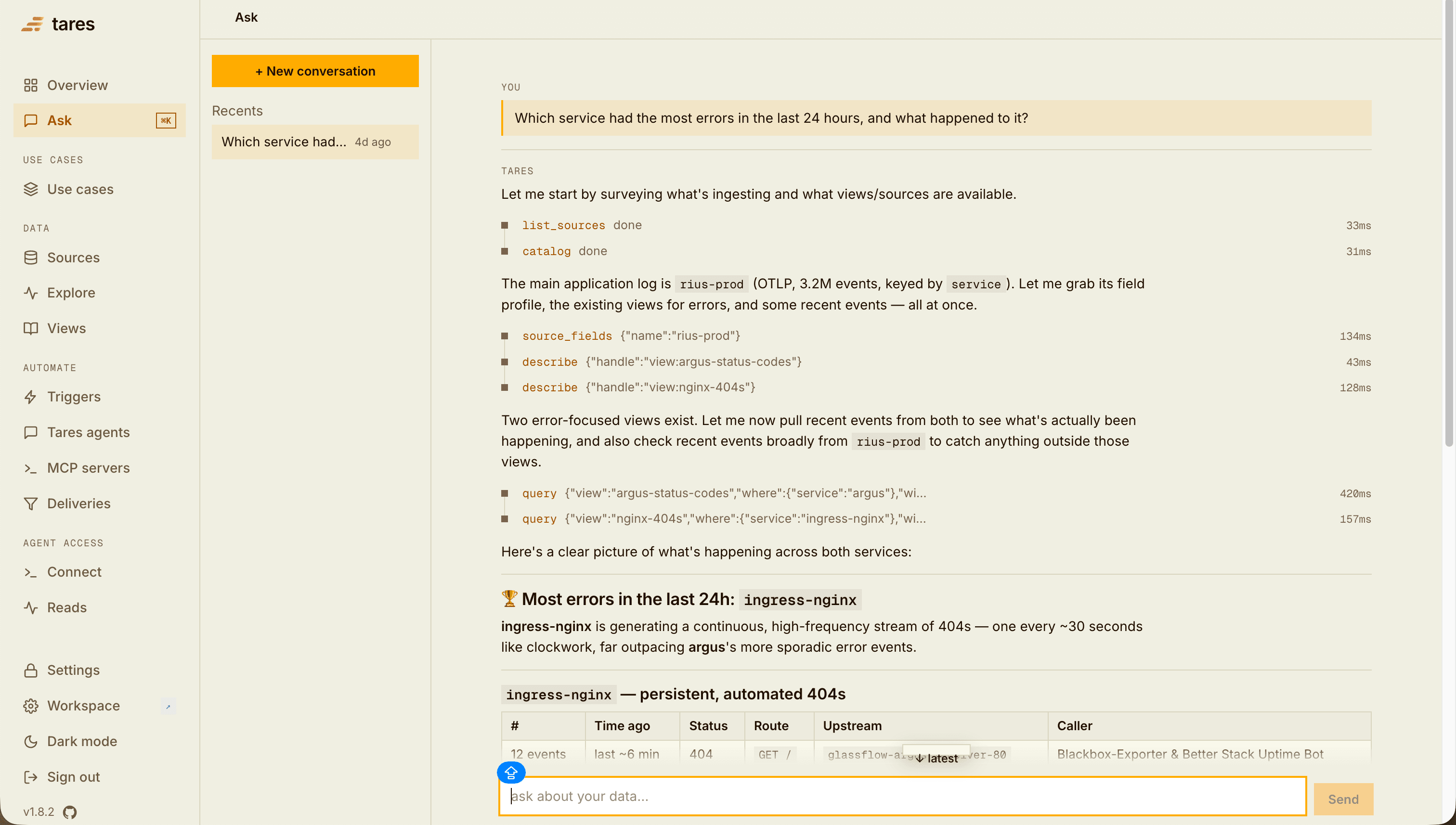Open the Explore menu item

point(100,293)
